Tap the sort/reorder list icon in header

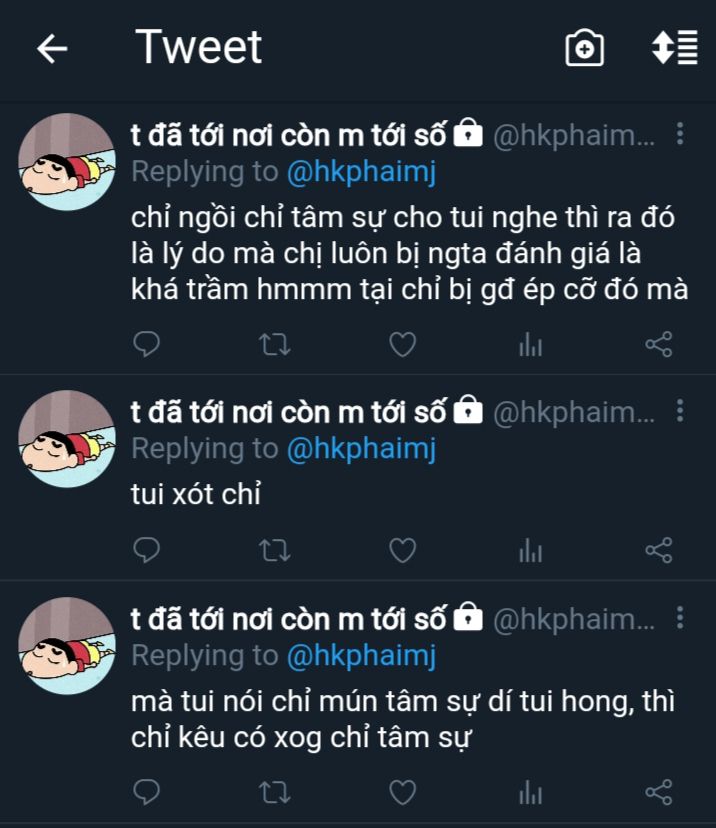675,48
